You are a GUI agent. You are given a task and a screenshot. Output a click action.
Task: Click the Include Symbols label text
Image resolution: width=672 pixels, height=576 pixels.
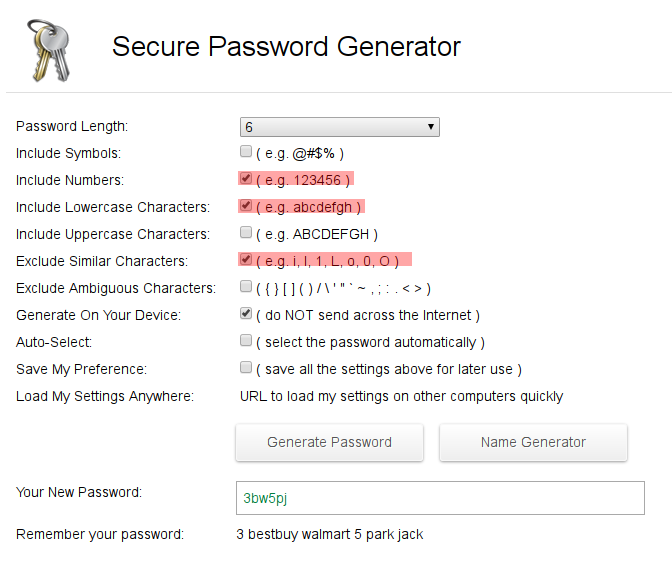pyautogui.click(x=69, y=153)
